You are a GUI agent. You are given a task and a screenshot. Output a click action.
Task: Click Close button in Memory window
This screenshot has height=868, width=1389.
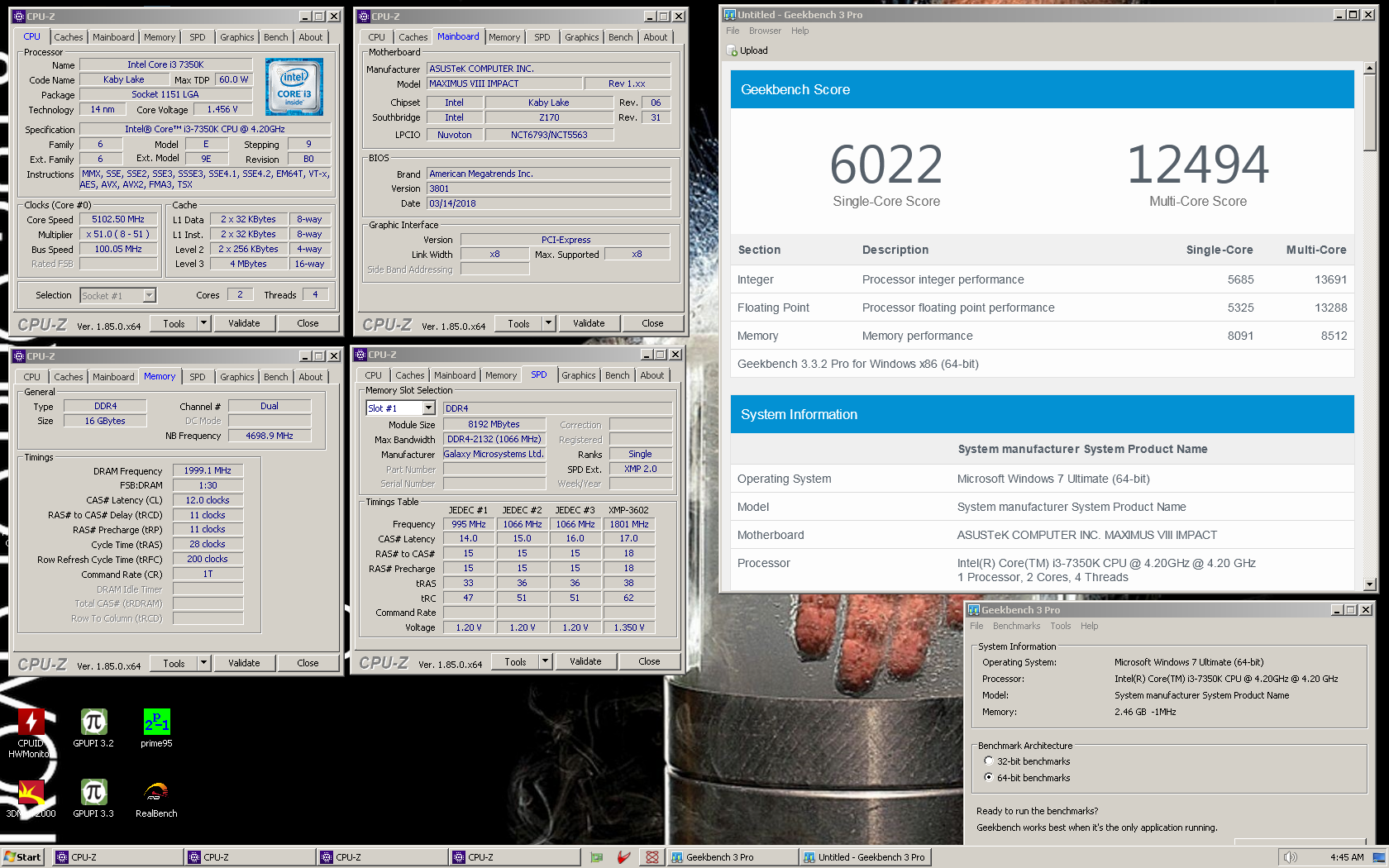click(x=308, y=664)
